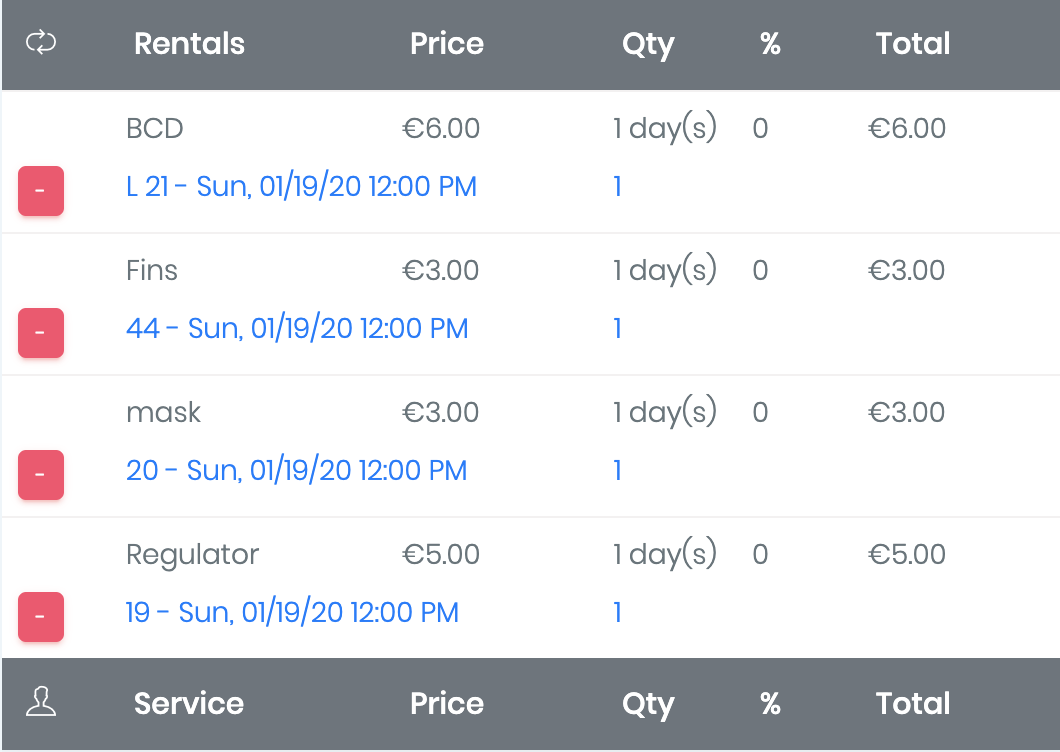Click the BCD quantity value 1
Image resolution: width=1060 pixels, height=752 pixels.
point(618,186)
